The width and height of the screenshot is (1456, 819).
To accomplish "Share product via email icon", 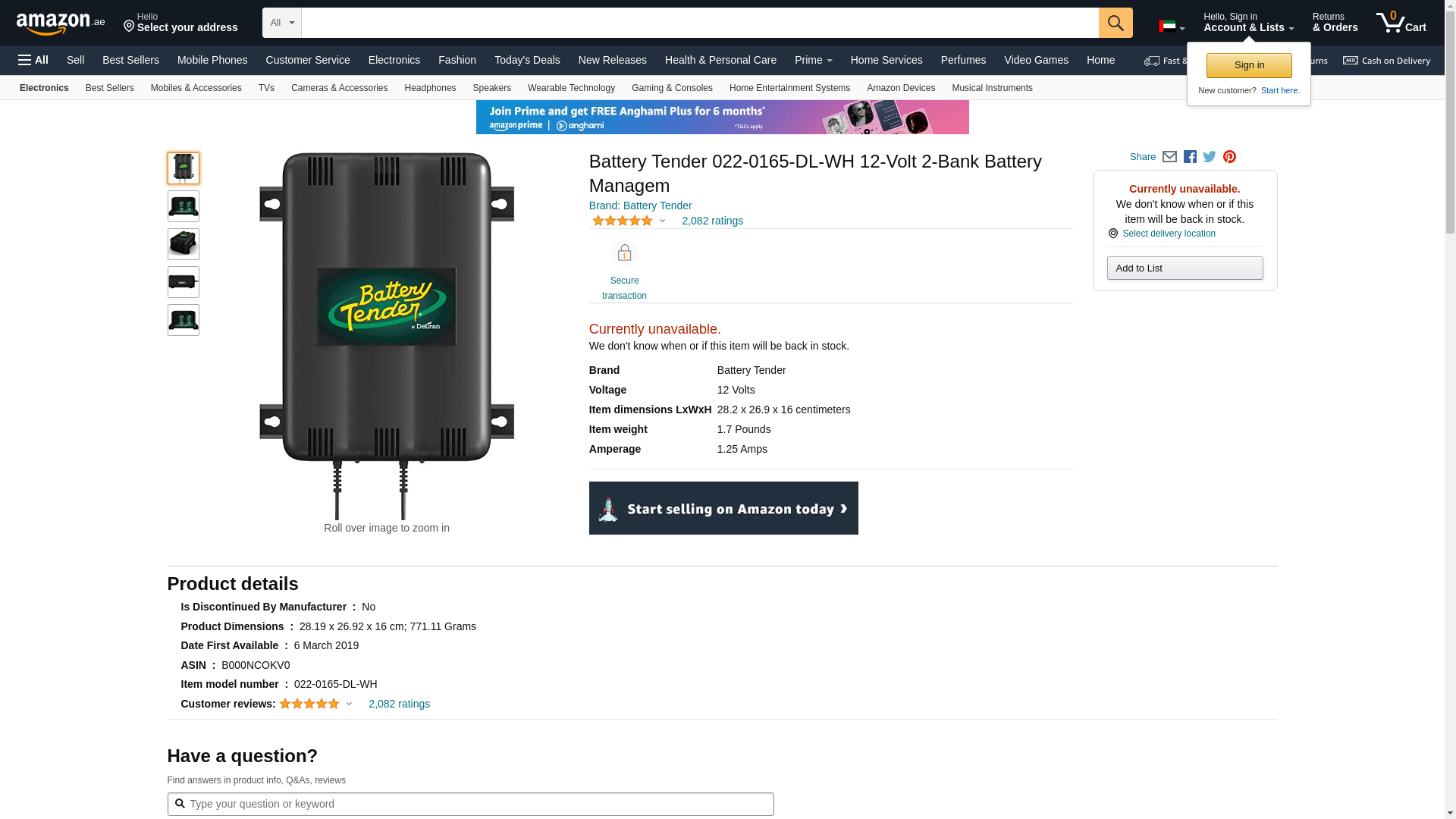I will [x=1169, y=157].
